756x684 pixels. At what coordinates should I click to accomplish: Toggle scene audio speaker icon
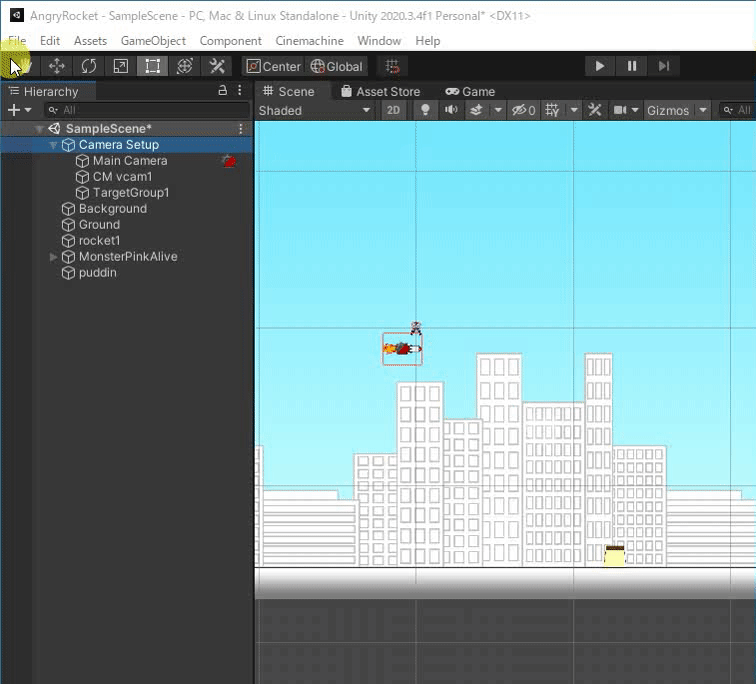451,110
